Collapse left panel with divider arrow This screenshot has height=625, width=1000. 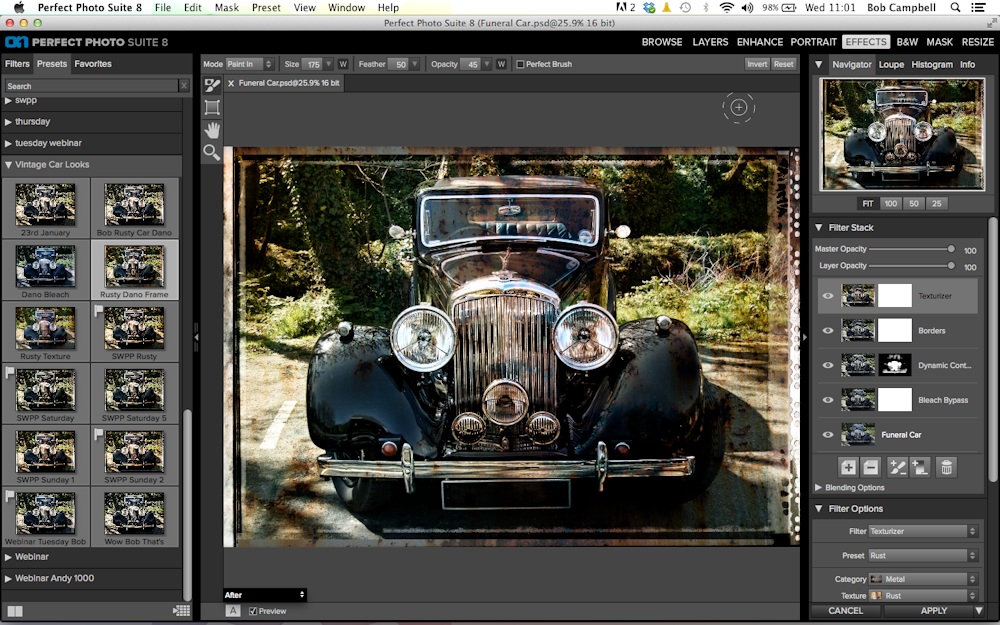(196, 337)
